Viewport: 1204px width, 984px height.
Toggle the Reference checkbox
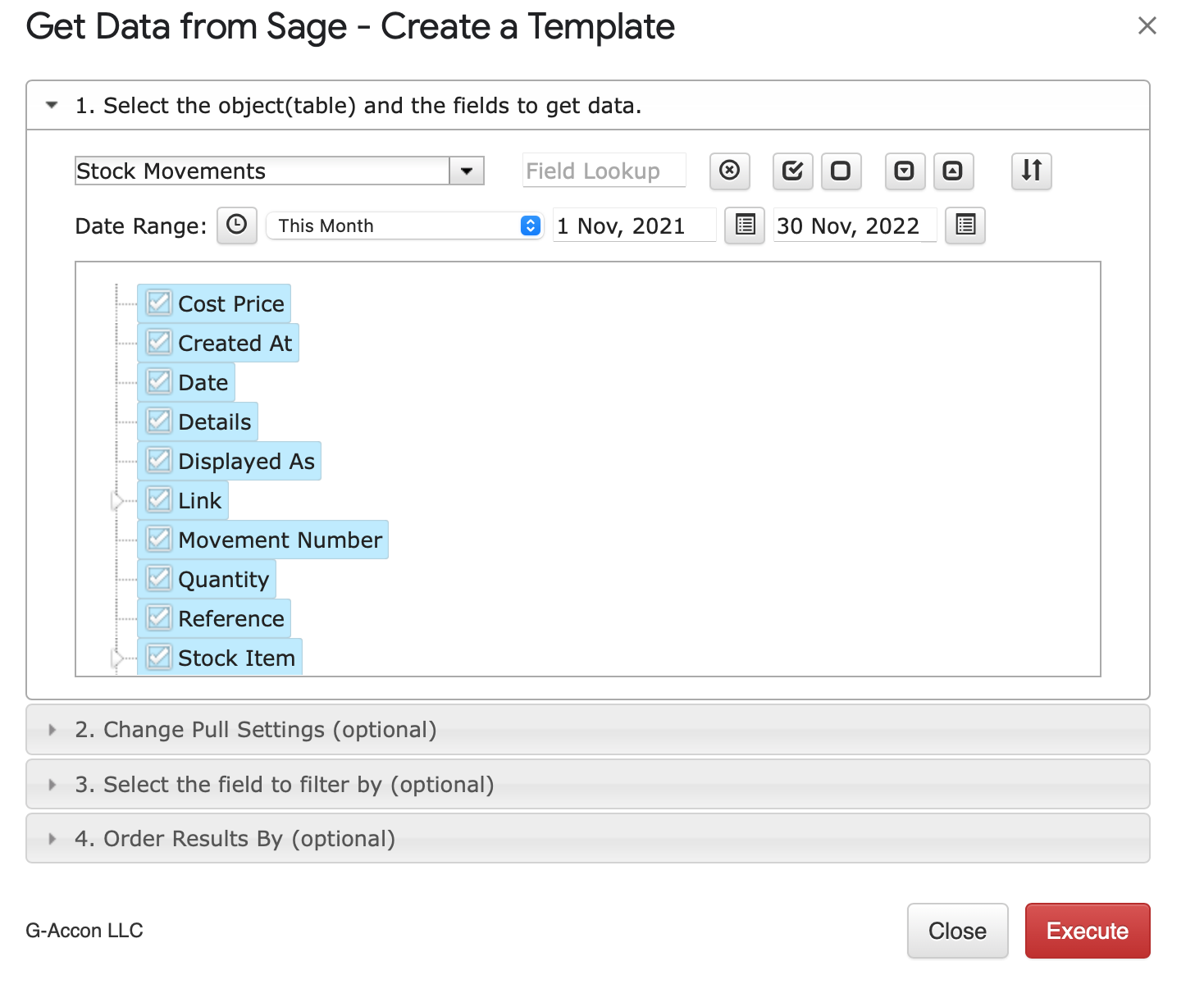pyautogui.click(x=159, y=617)
